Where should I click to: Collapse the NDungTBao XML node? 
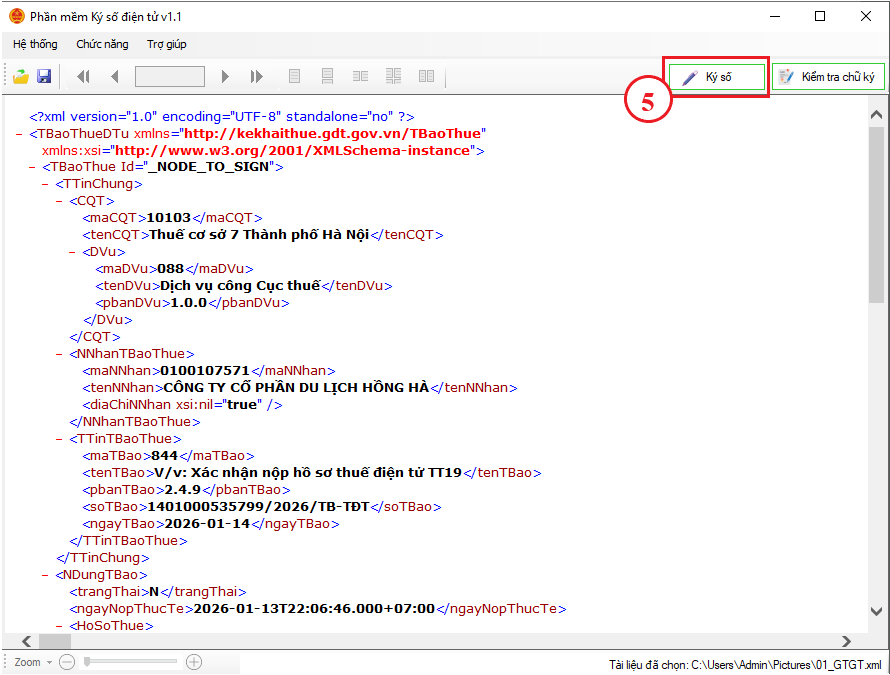coord(45,575)
